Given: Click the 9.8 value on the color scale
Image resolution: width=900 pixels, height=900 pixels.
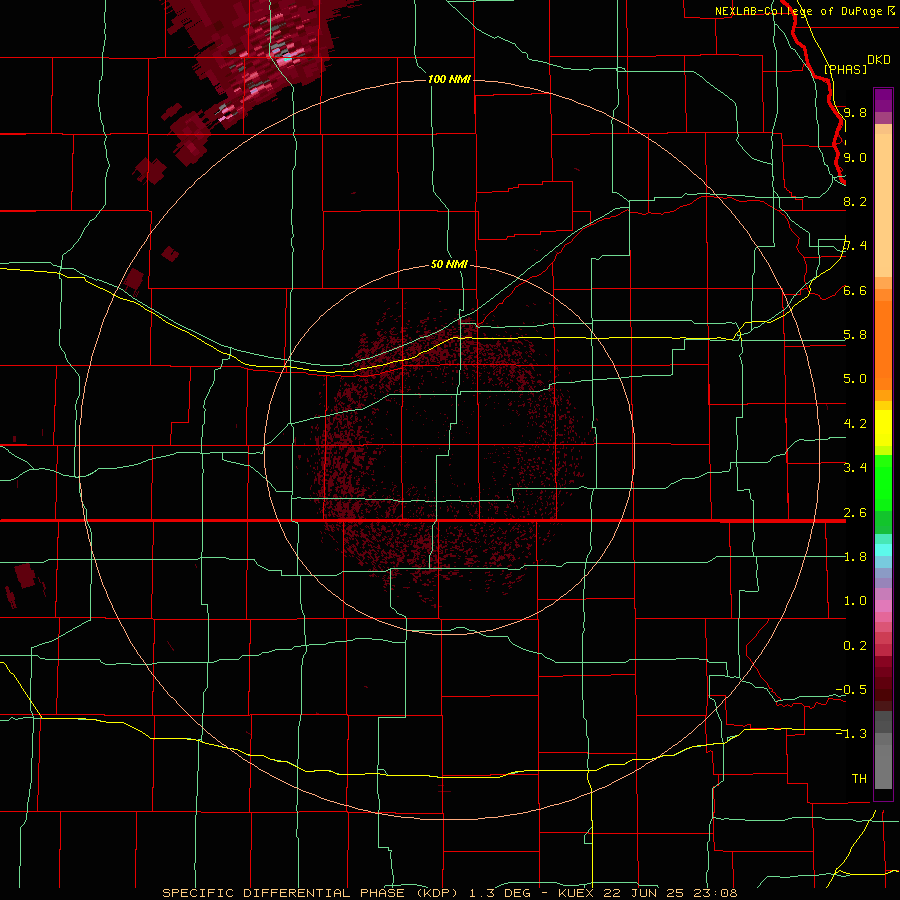Looking at the screenshot, I should (855, 112).
